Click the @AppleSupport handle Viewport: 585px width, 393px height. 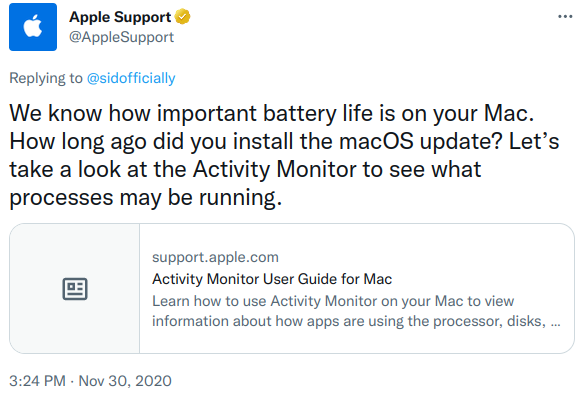pyautogui.click(x=121, y=37)
